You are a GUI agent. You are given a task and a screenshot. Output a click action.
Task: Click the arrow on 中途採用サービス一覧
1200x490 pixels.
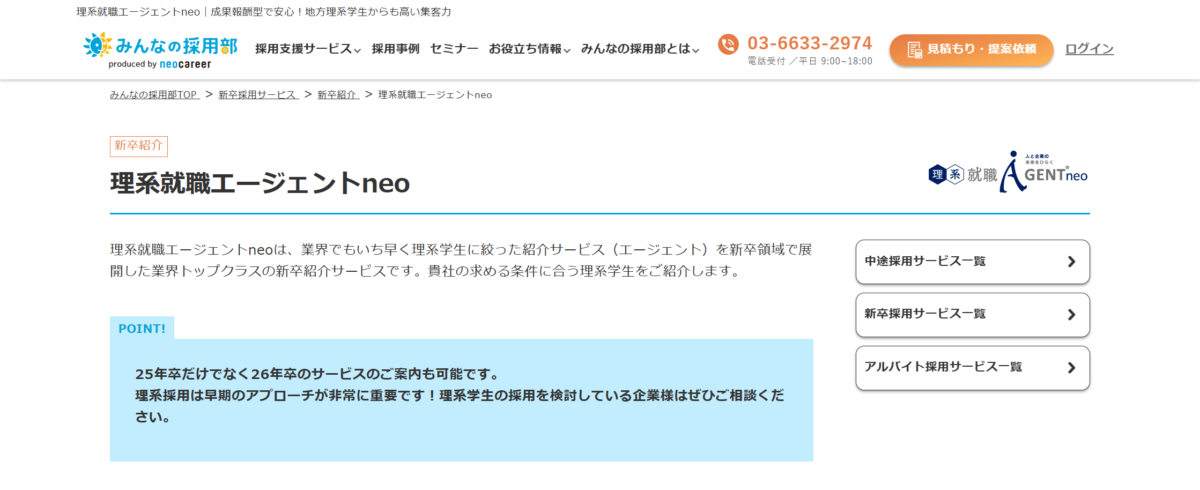pyautogui.click(x=1071, y=262)
